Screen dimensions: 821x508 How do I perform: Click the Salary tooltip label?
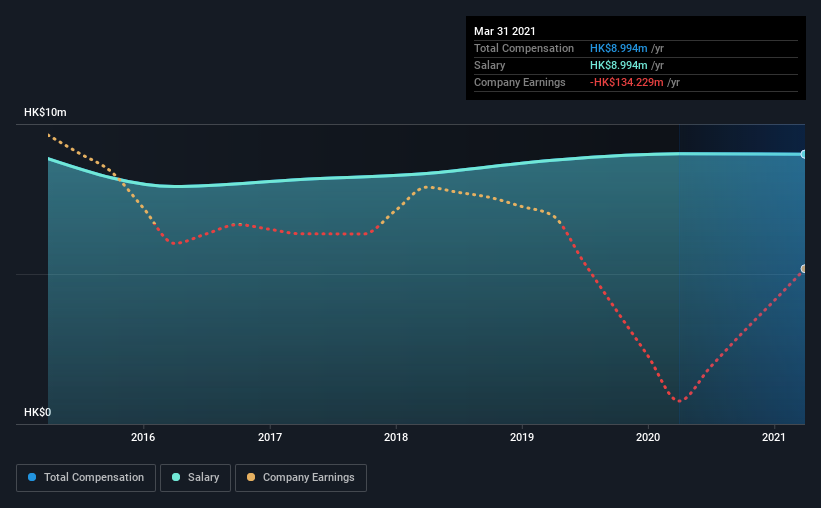pyautogui.click(x=490, y=65)
